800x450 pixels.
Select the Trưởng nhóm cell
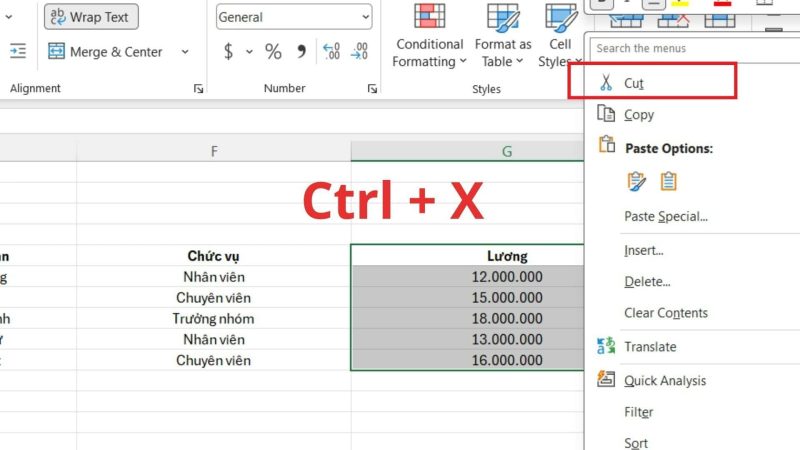214,318
